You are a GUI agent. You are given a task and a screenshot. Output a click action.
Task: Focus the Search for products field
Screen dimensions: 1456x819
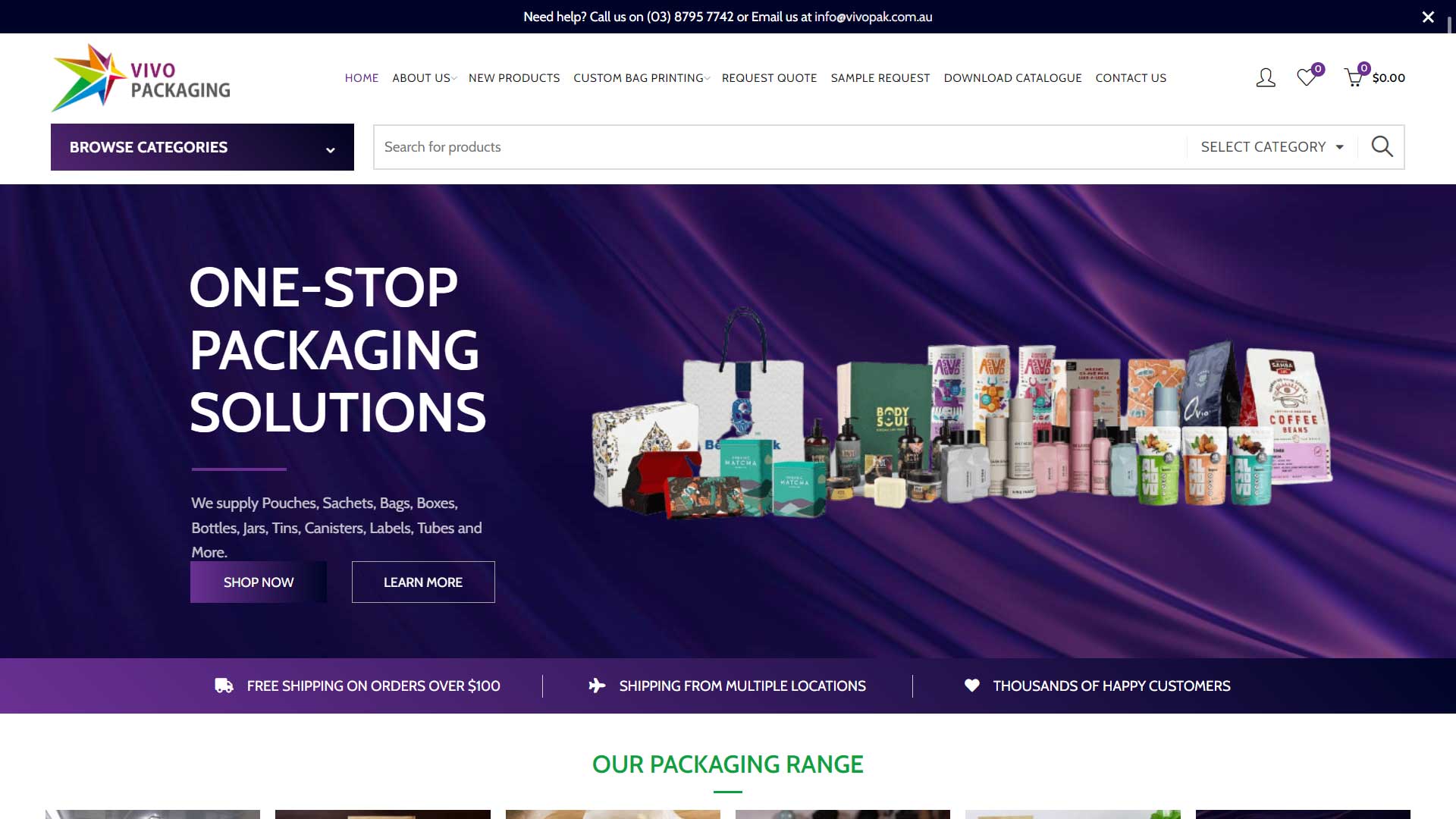pyautogui.click(x=780, y=146)
